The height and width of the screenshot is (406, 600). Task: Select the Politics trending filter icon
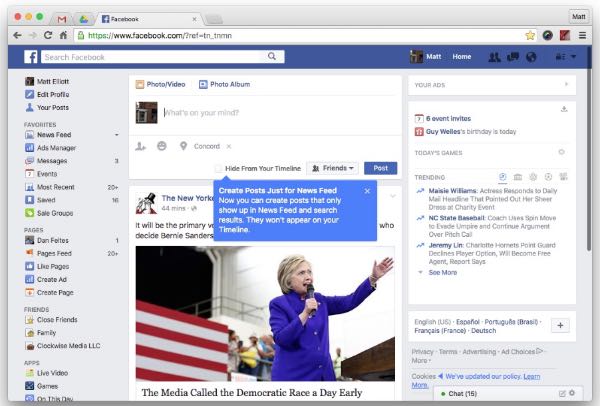[518, 177]
